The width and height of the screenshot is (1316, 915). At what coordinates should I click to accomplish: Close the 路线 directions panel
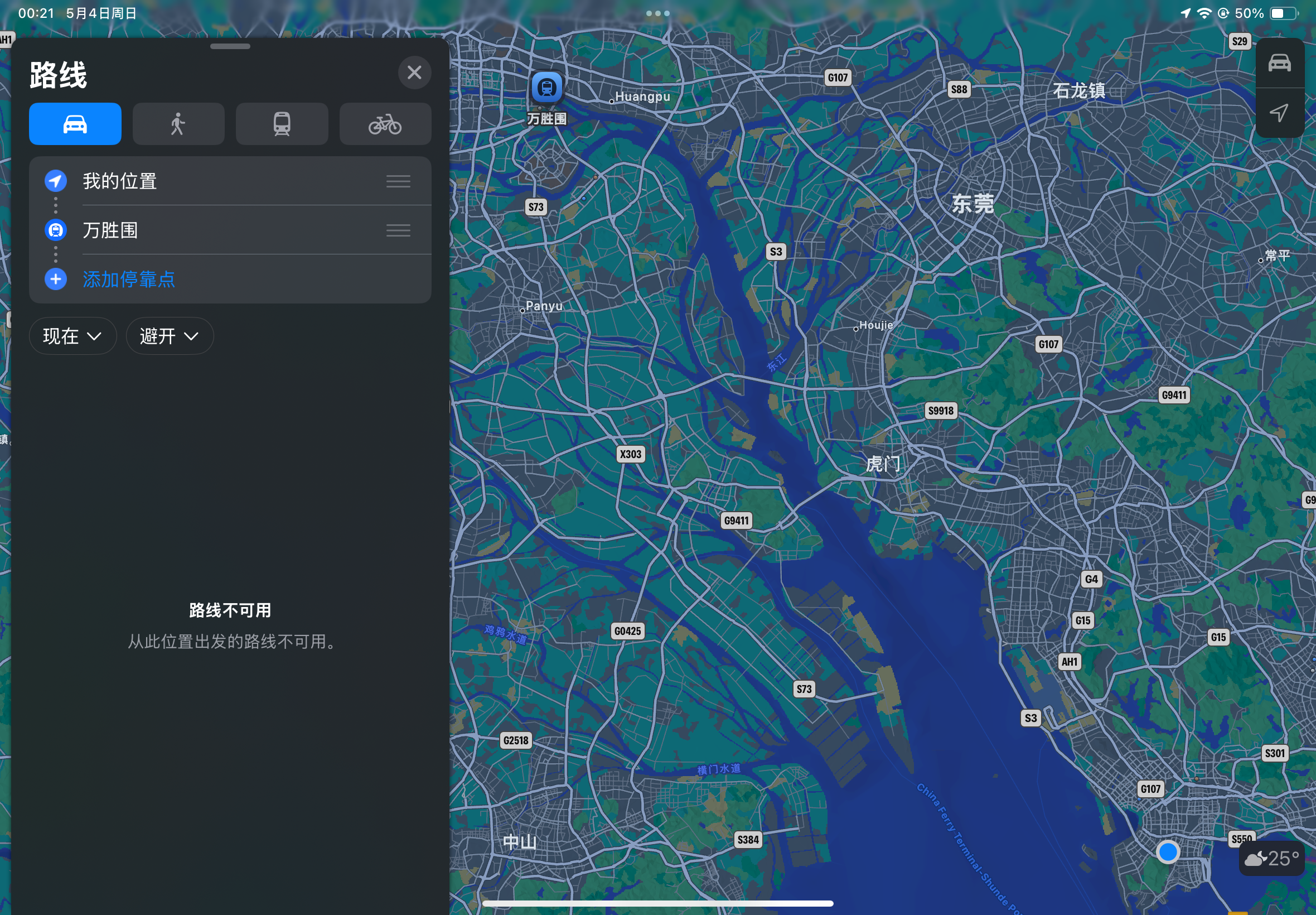tap(414, 73)
